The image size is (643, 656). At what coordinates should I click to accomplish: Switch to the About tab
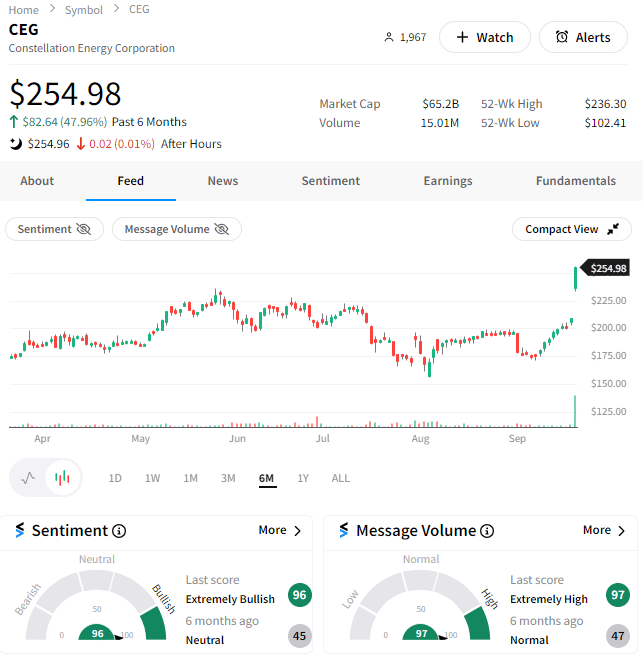[37, 181]
